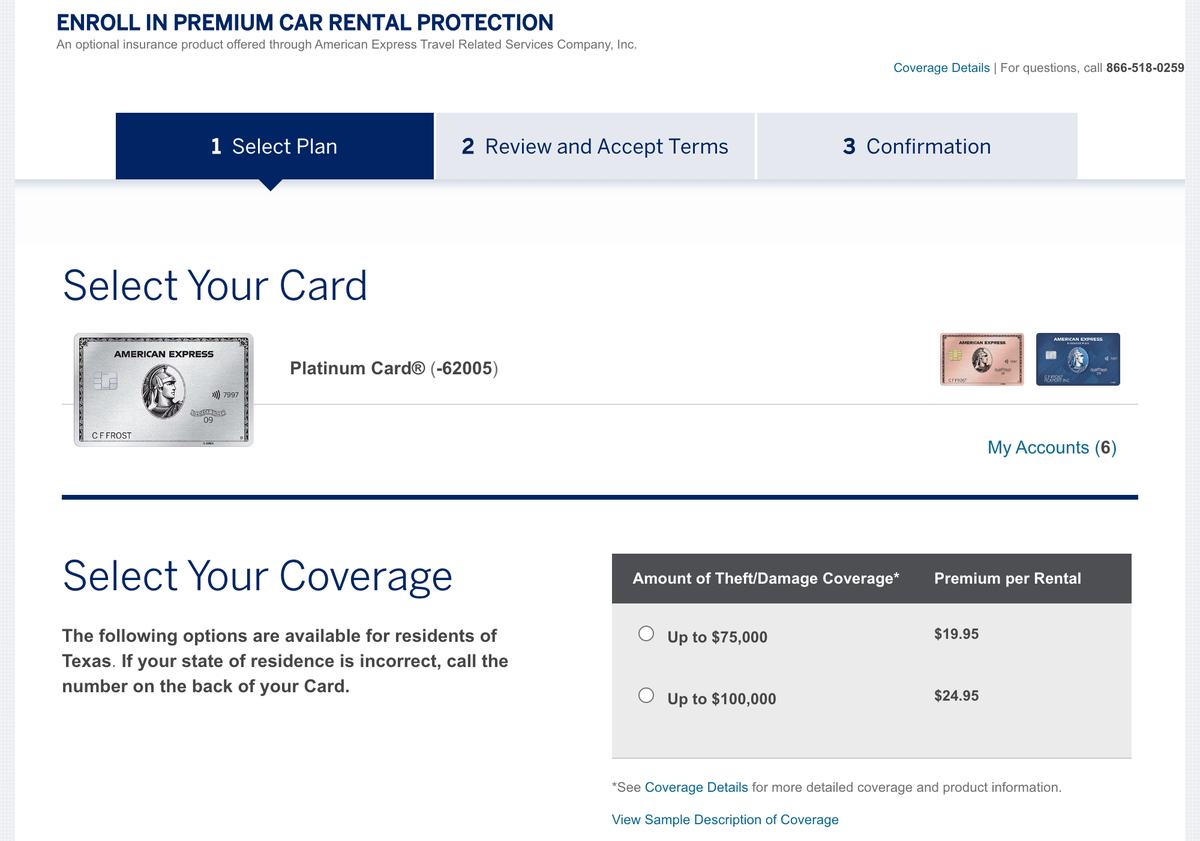Click the Select Your Coverage heading
Viewport: 1200px width, 841px height.
coord(256,576)
